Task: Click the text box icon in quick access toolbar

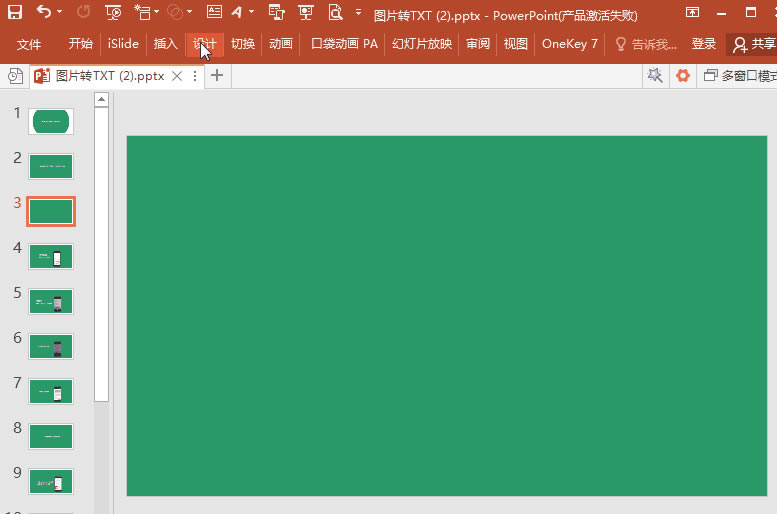Action: point(215,13)
